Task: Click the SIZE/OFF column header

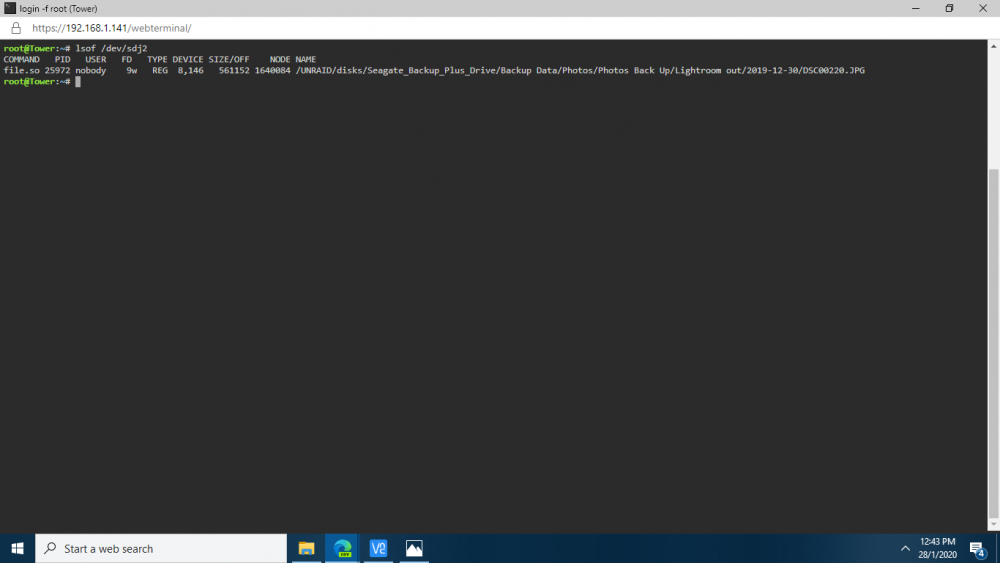Action: 229,59
